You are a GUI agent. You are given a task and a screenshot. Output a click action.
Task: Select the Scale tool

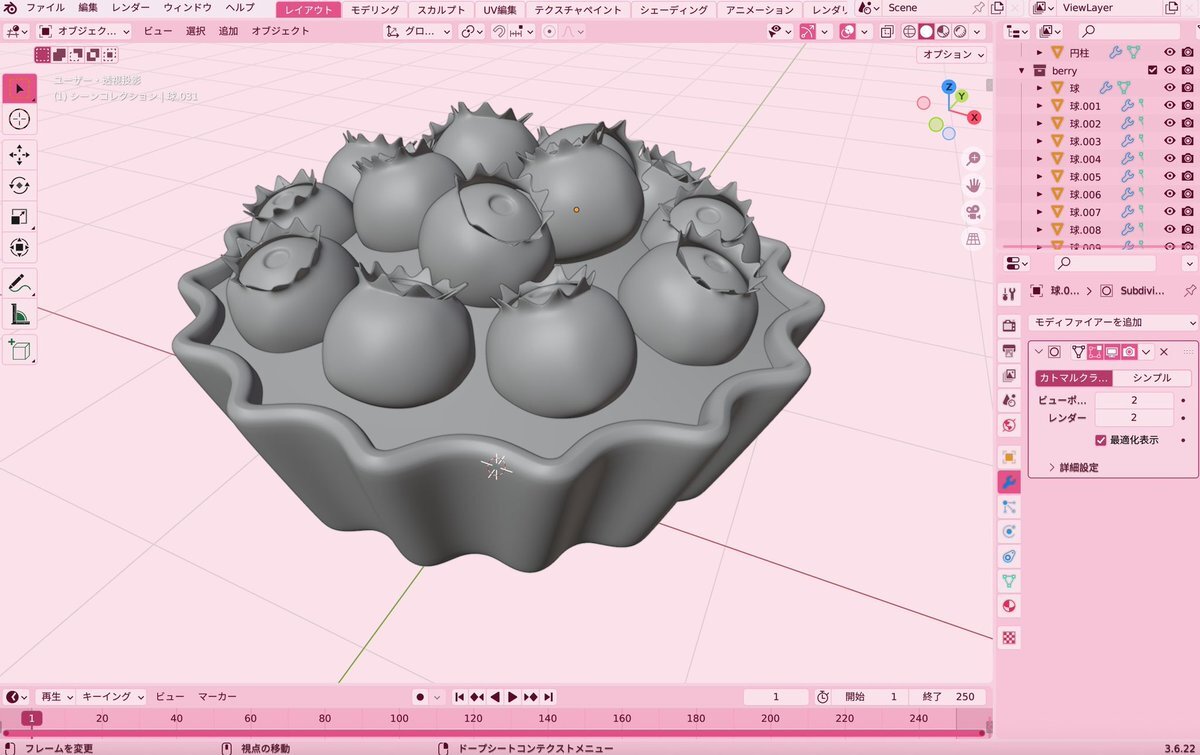[x=19, y=216]
